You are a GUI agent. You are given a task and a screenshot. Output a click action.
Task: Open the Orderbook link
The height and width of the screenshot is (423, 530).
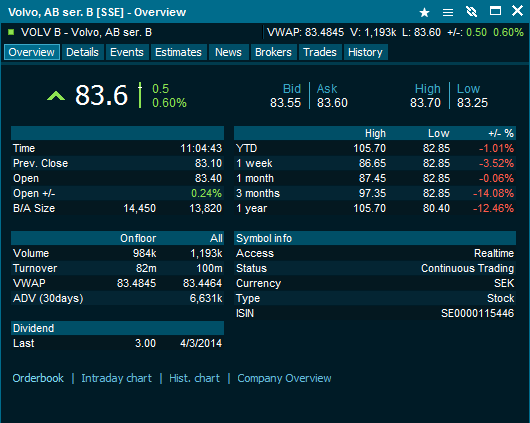[x=38, y=378]
